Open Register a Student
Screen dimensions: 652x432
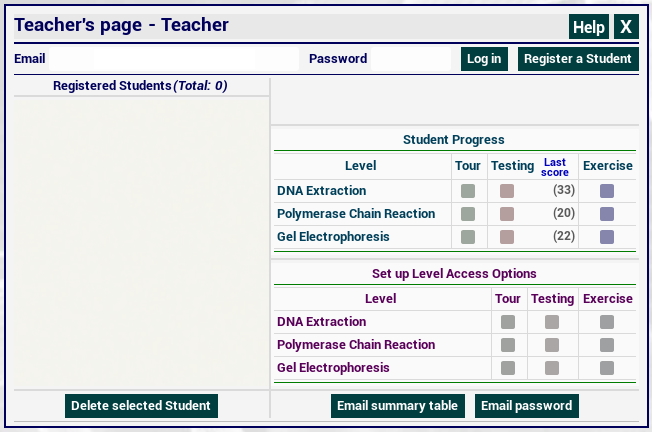(578, 59)
